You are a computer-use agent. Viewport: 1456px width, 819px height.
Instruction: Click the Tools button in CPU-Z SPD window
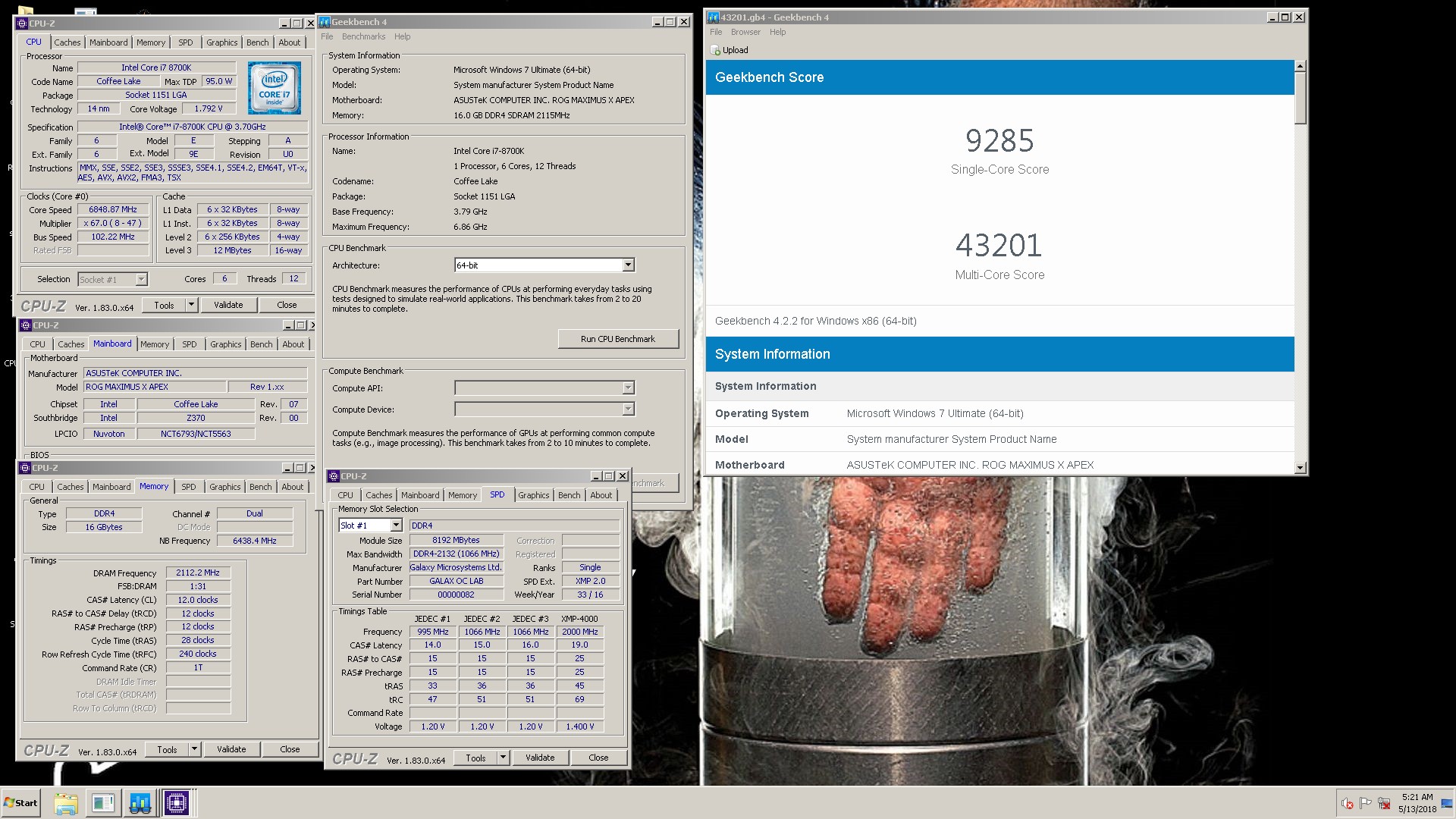coord(475,758)
